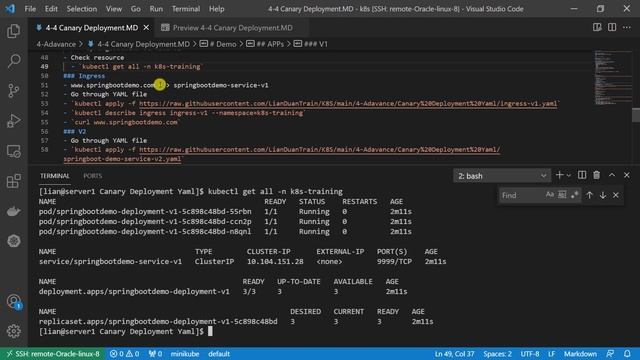
Task: Open Ln 49, Col 37 go-to-line
Action: click(454, 353)
